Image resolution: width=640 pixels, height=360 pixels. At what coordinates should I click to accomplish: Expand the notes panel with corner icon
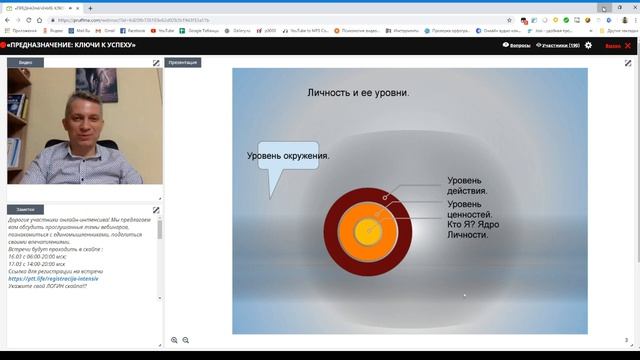[156, 210]
